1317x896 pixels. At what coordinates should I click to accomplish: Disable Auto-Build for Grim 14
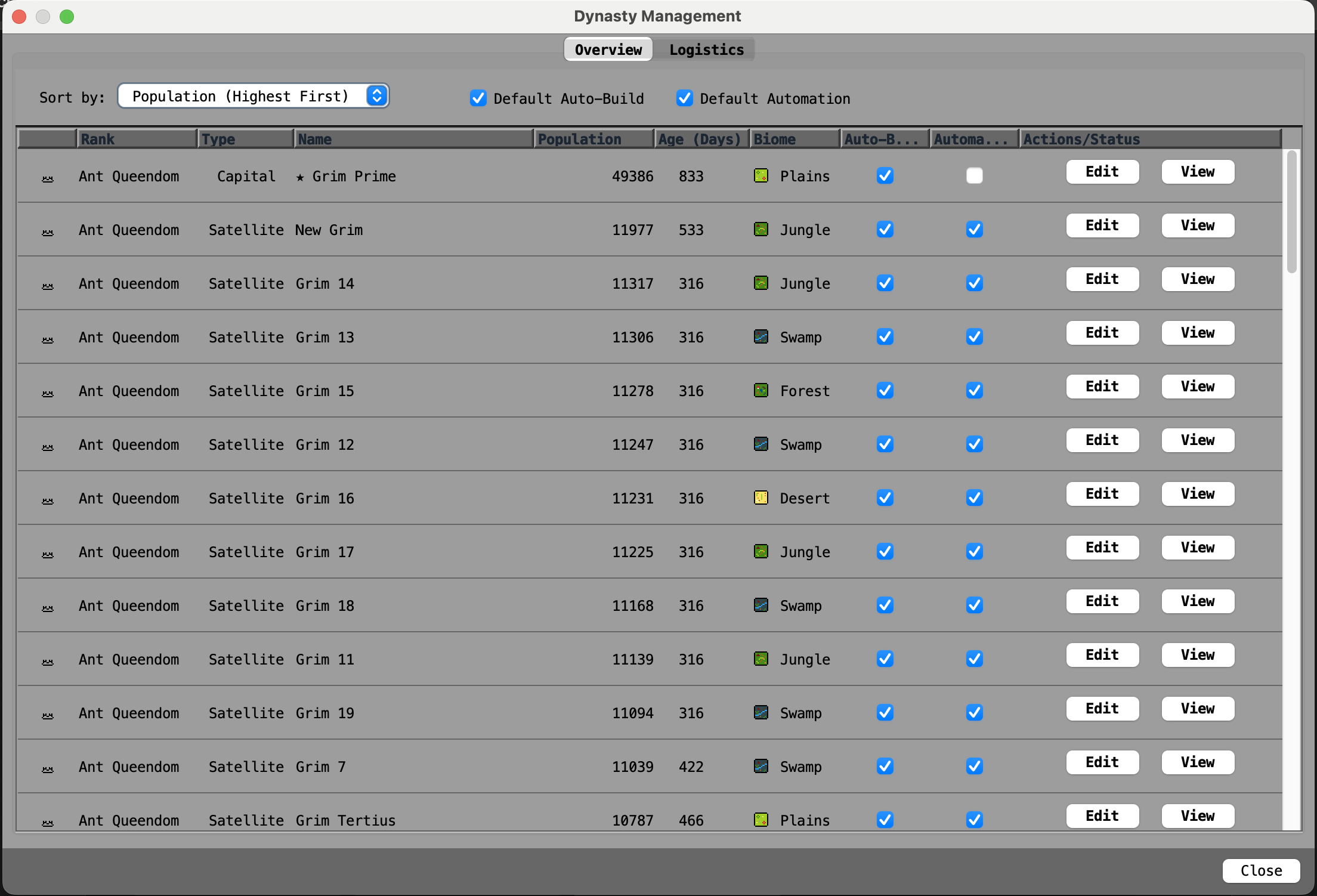click(885, 283)
